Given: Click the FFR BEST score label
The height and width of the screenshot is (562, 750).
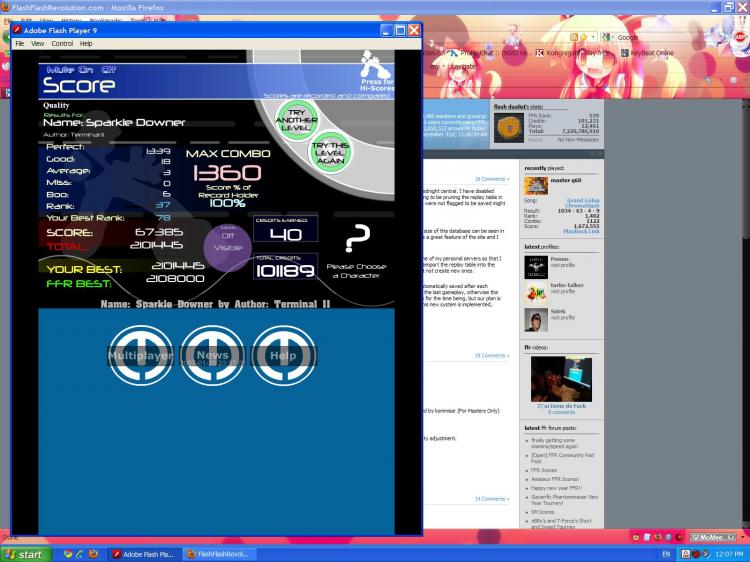Looking at the screenshot, I should pos(79,284).
